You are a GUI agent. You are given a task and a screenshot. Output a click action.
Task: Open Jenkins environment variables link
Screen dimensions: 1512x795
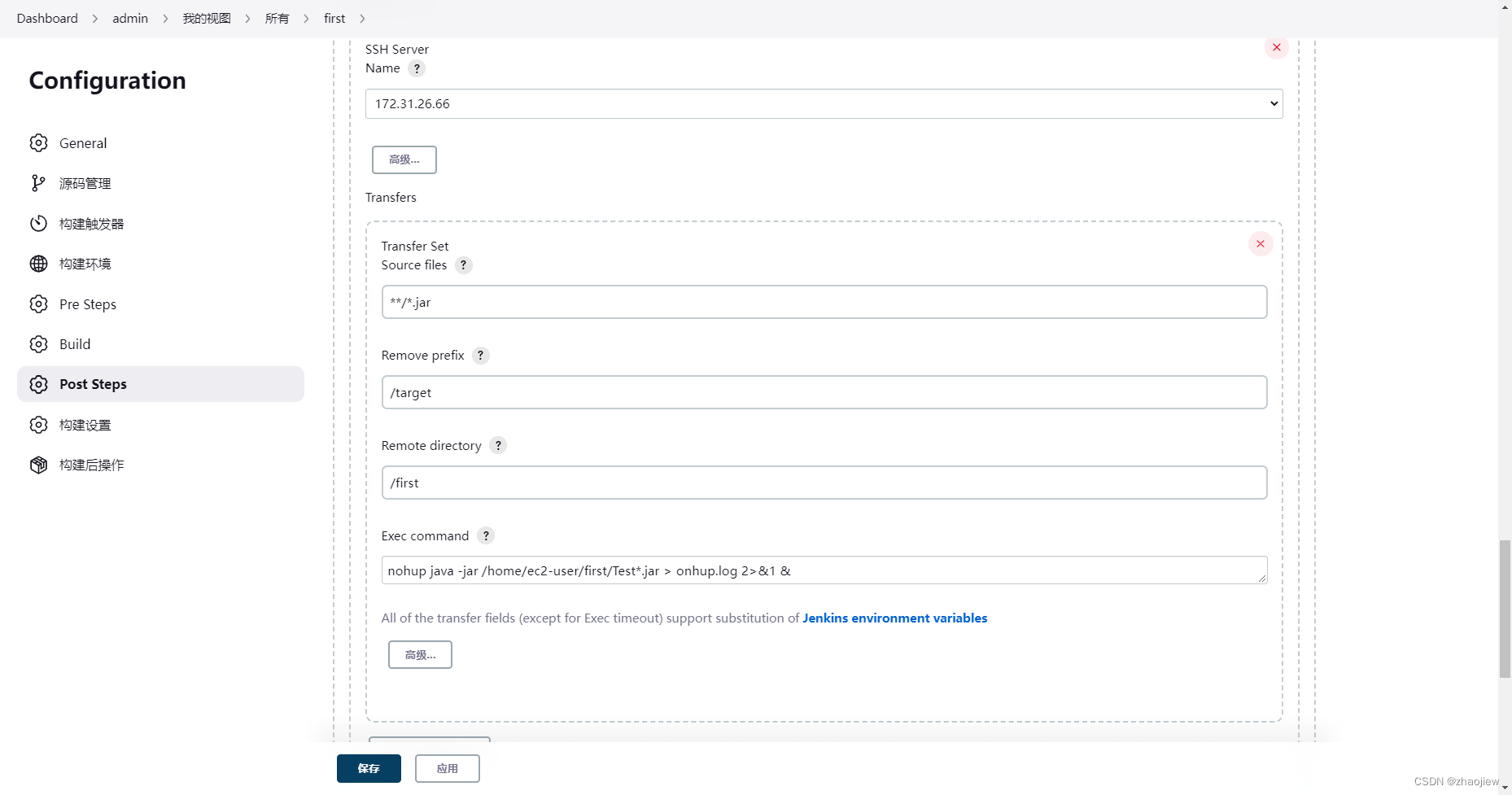pos(894,618)
